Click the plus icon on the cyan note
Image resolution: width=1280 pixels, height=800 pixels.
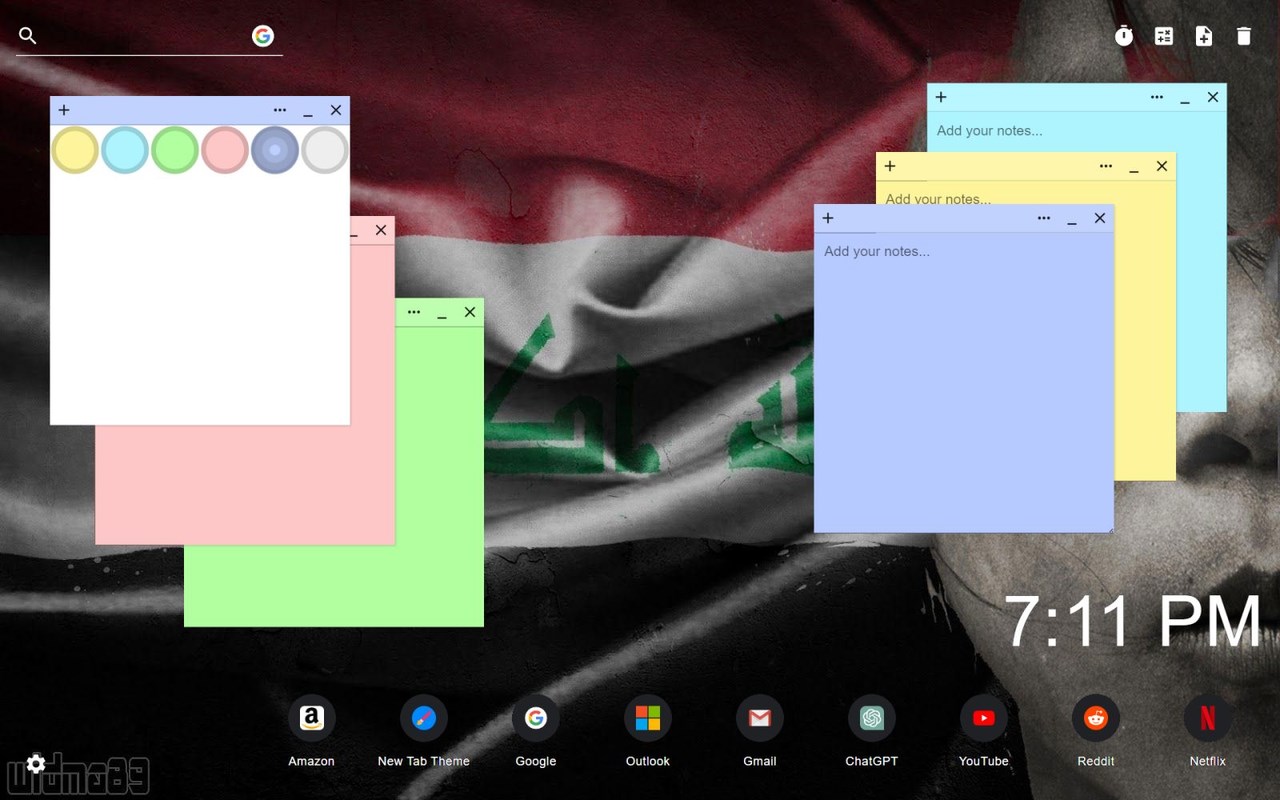941,97
